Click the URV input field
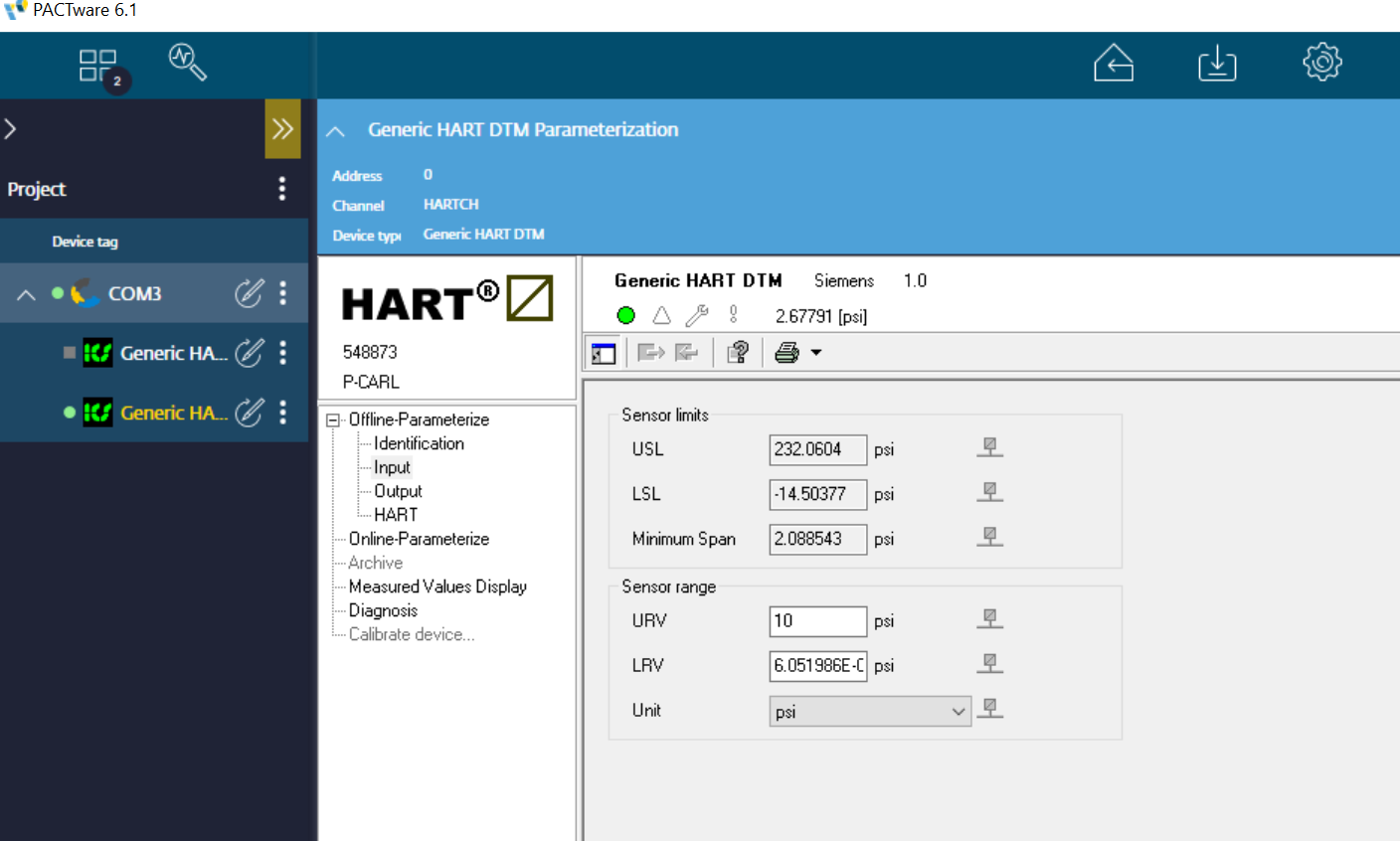The image size is (1400, 841). click(818, 621)
